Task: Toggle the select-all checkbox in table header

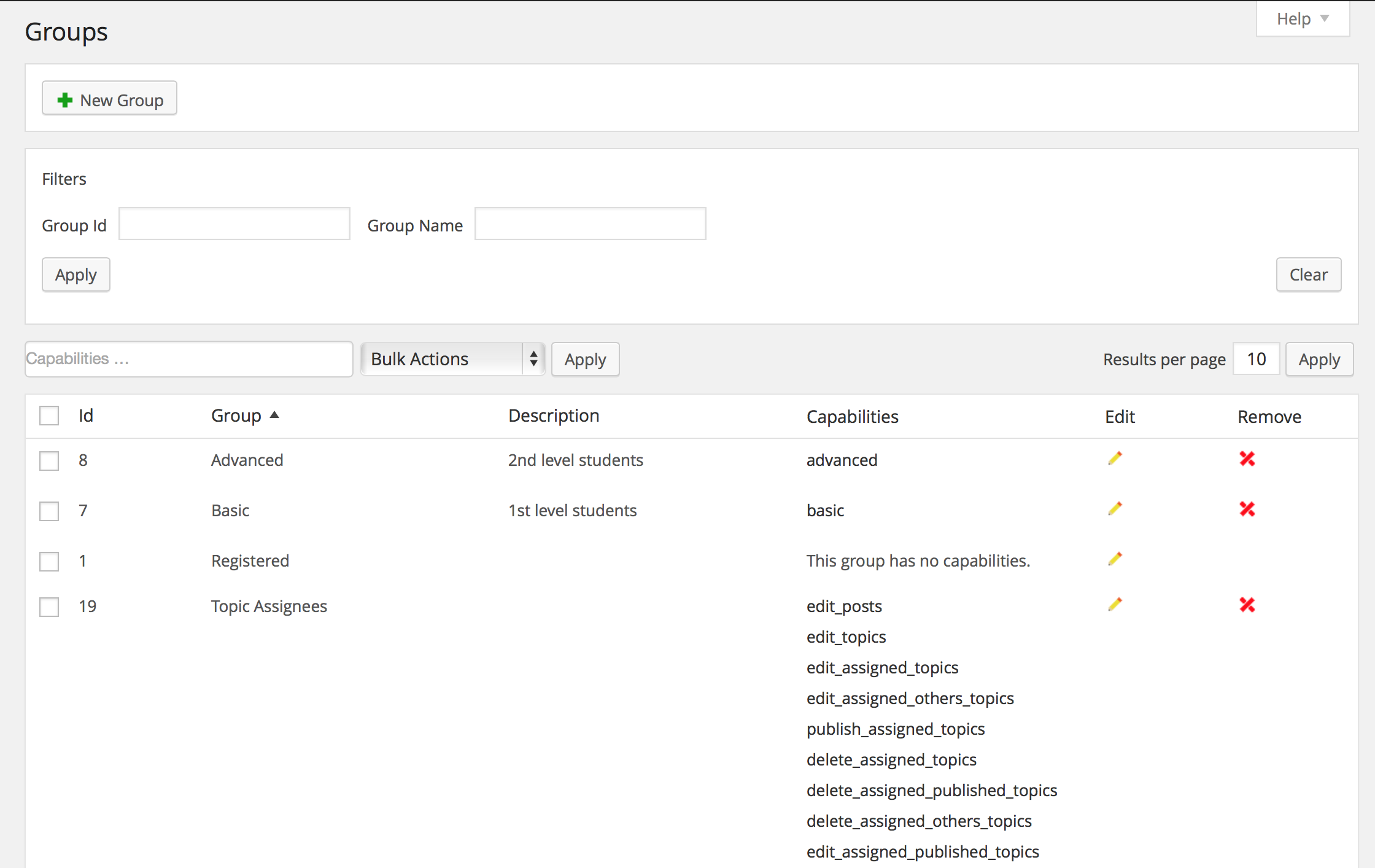Action: [49, 416]
